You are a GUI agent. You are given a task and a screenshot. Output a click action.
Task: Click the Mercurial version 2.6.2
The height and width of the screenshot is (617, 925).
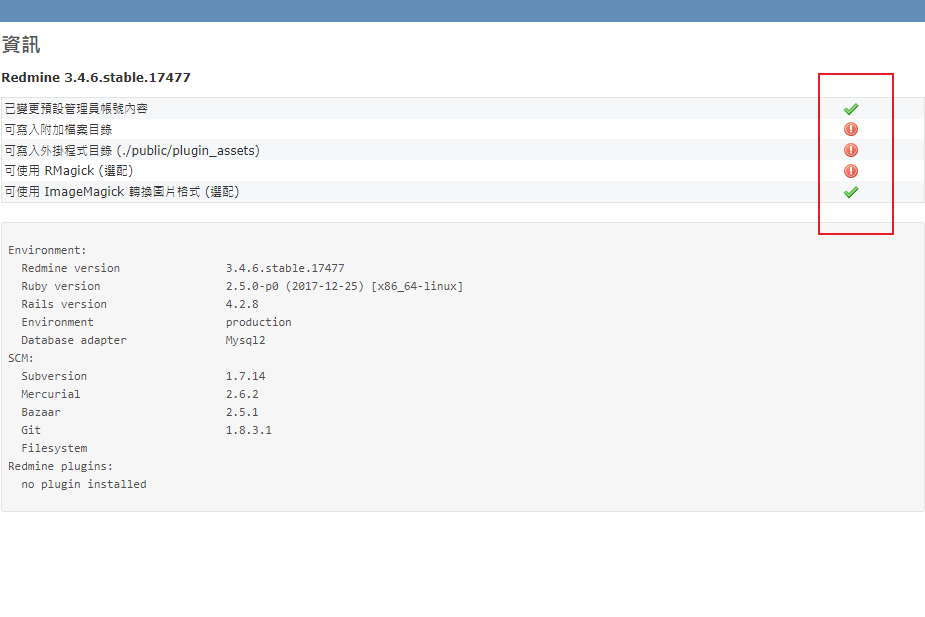[x=242, y=394]
